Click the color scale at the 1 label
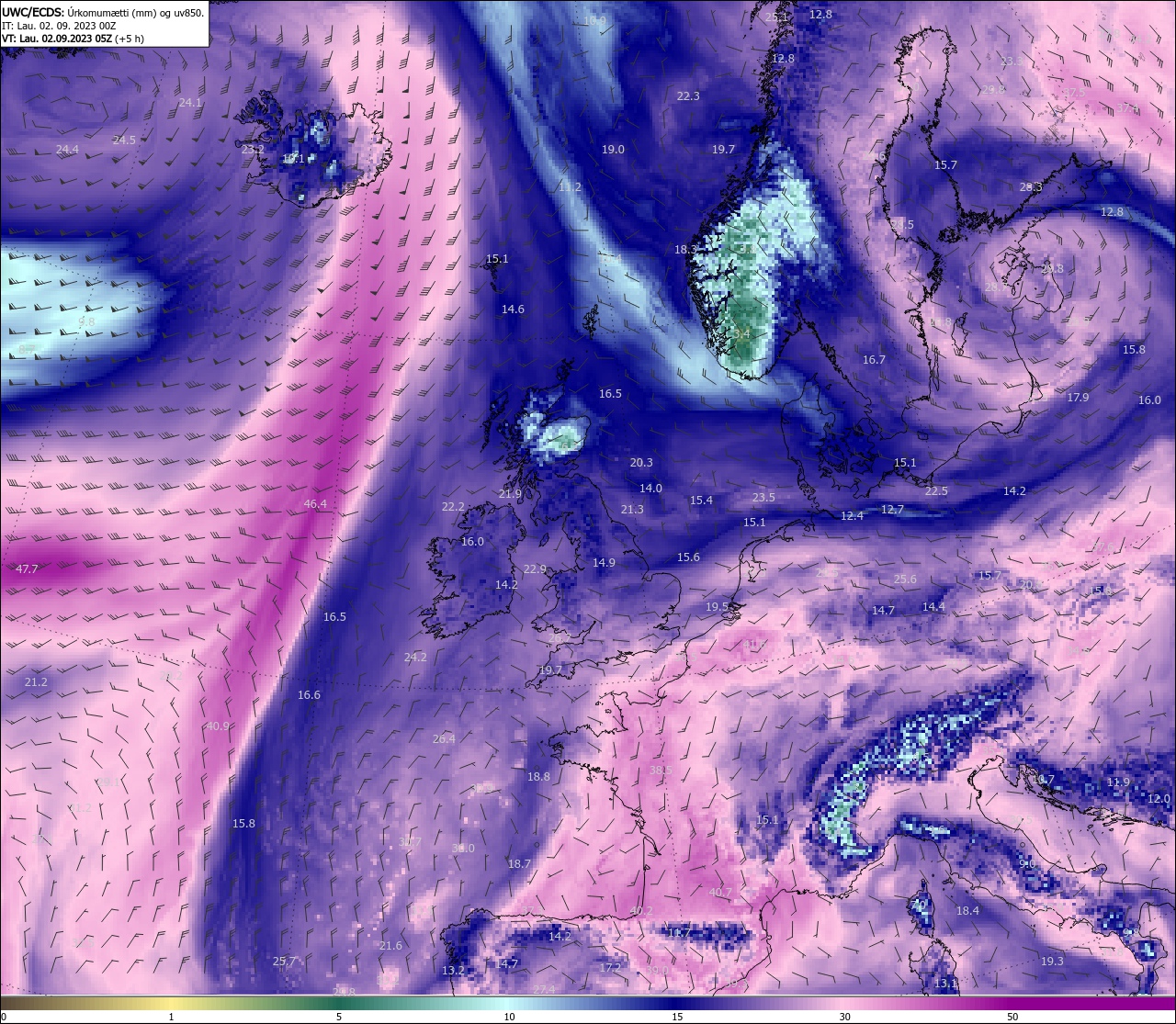Viewport: 1176px width, 1024px height. (171, 1017)
